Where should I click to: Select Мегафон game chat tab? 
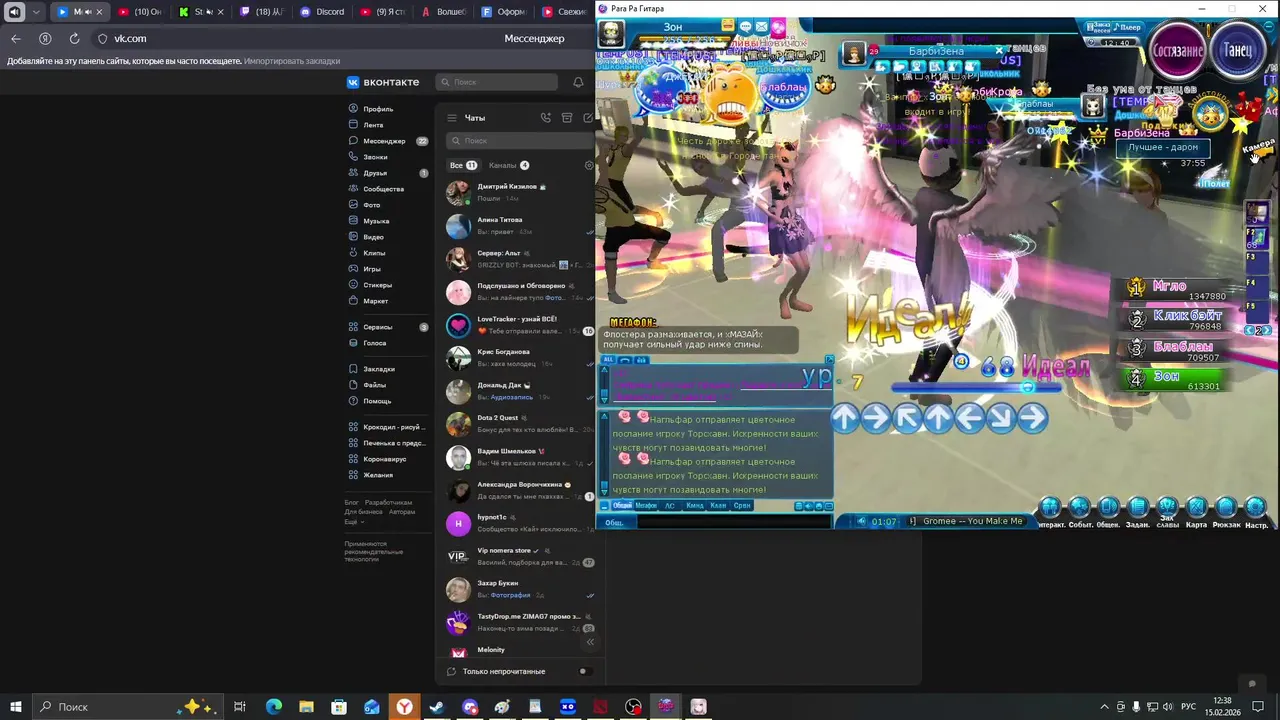pyautogui.click(x=646, y=506)
